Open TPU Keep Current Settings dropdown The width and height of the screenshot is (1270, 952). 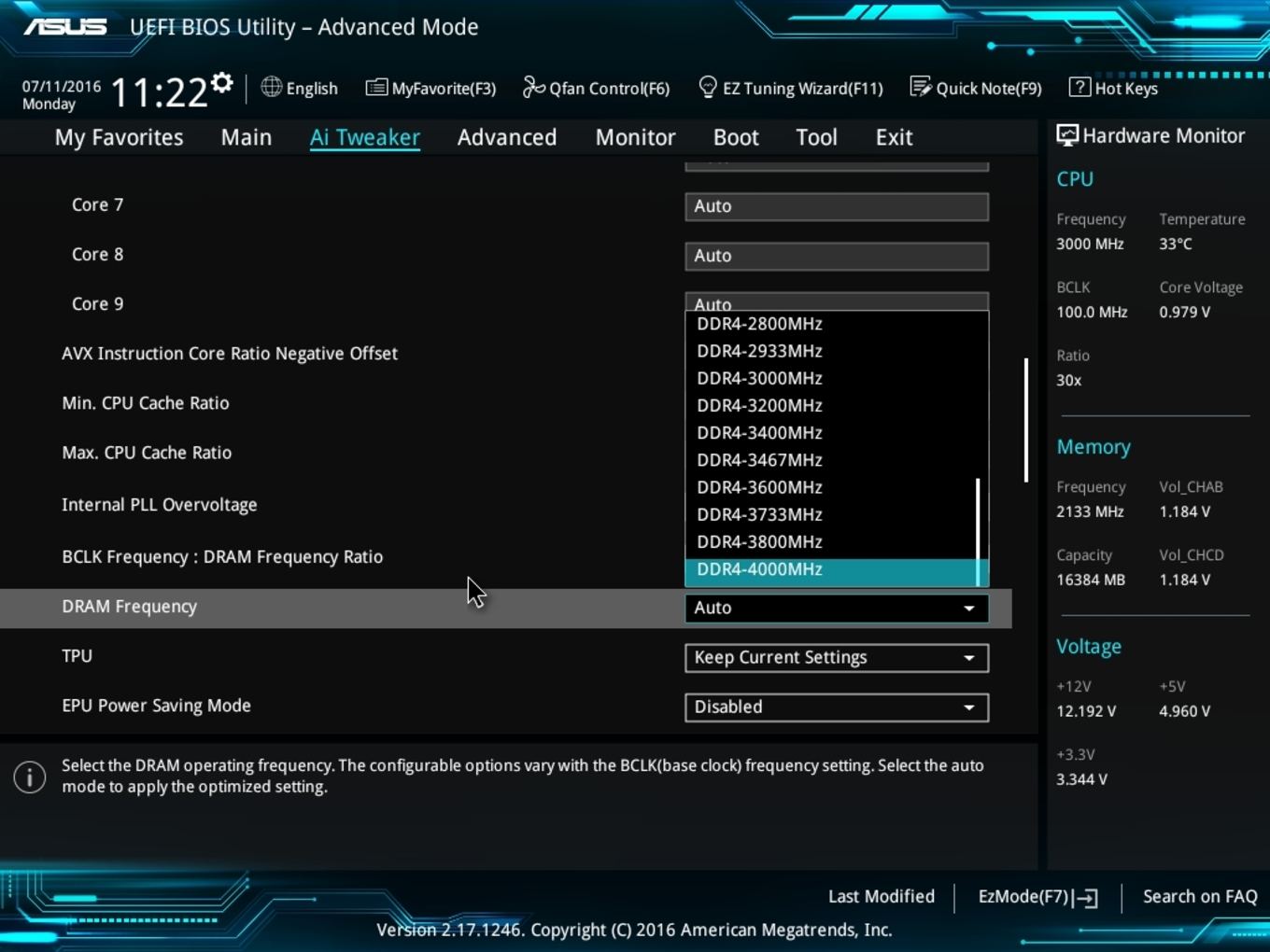pos(837,657)
